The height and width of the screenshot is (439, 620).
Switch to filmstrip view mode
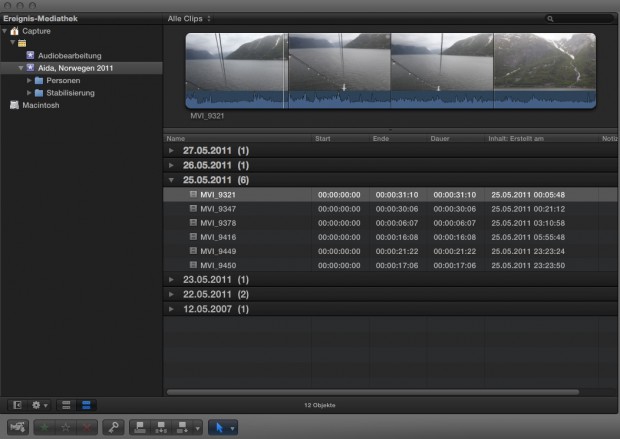pos(66,405)
